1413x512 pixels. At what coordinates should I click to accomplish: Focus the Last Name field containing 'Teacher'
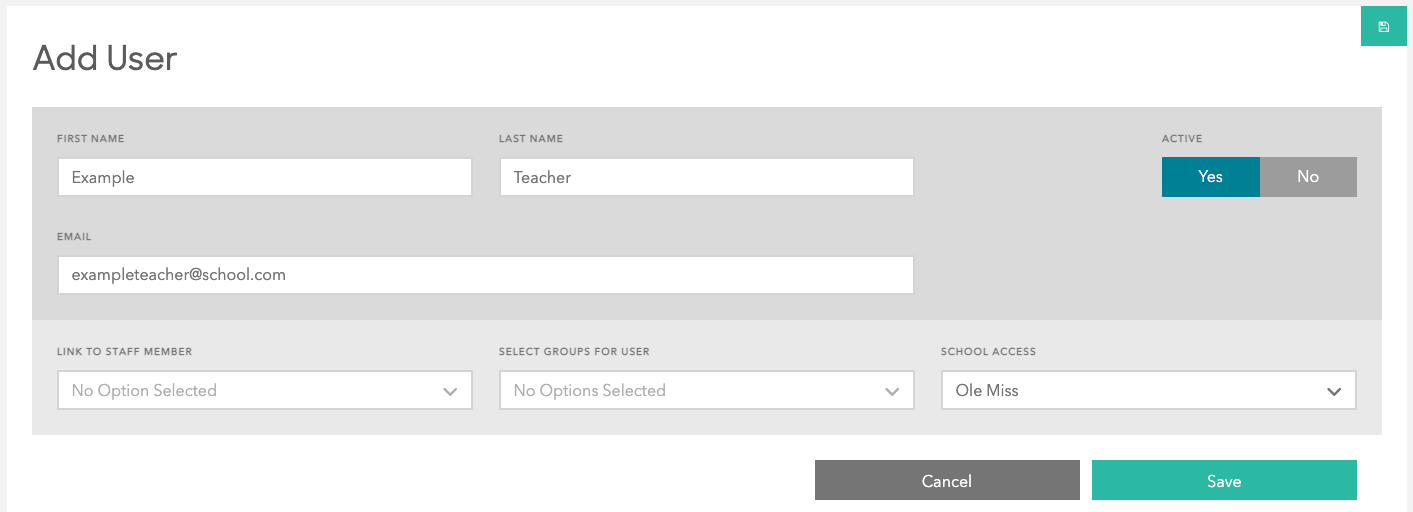706,178
